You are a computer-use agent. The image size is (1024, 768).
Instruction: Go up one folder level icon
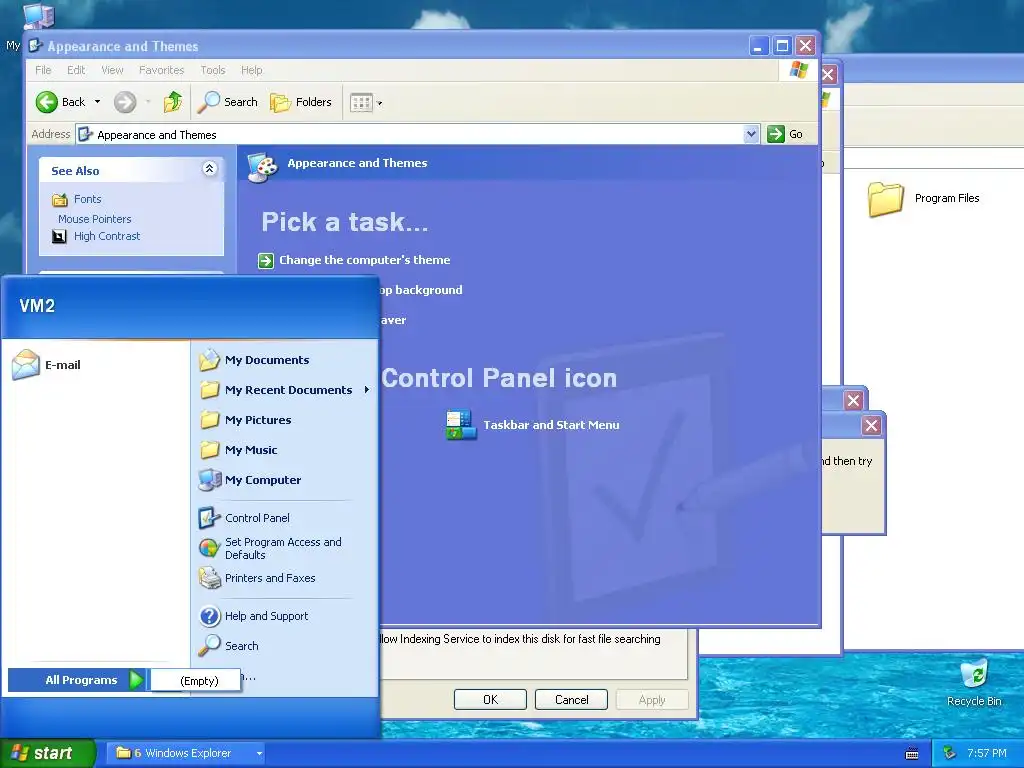point(173,102)
